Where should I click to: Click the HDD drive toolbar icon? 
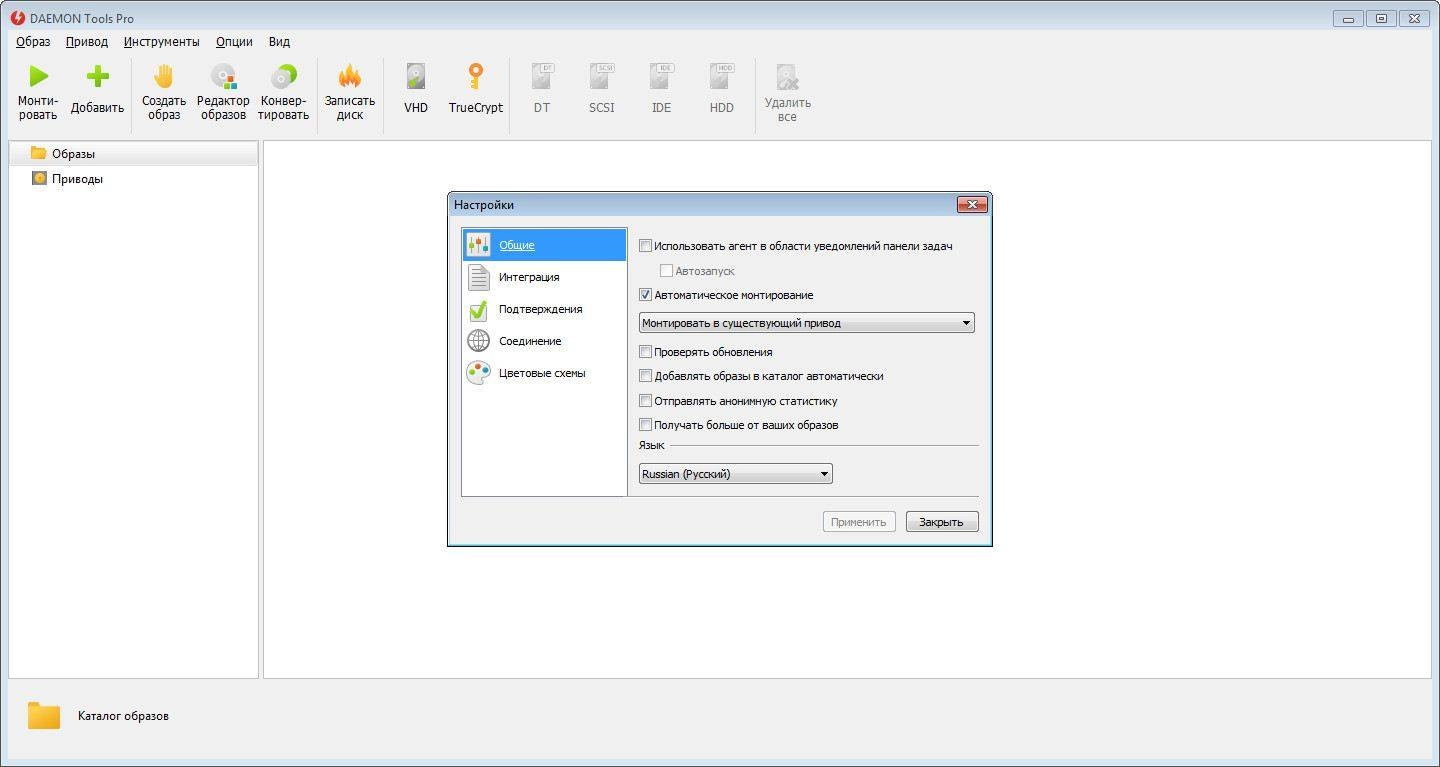pyautogui.click(x=722, y=76)
